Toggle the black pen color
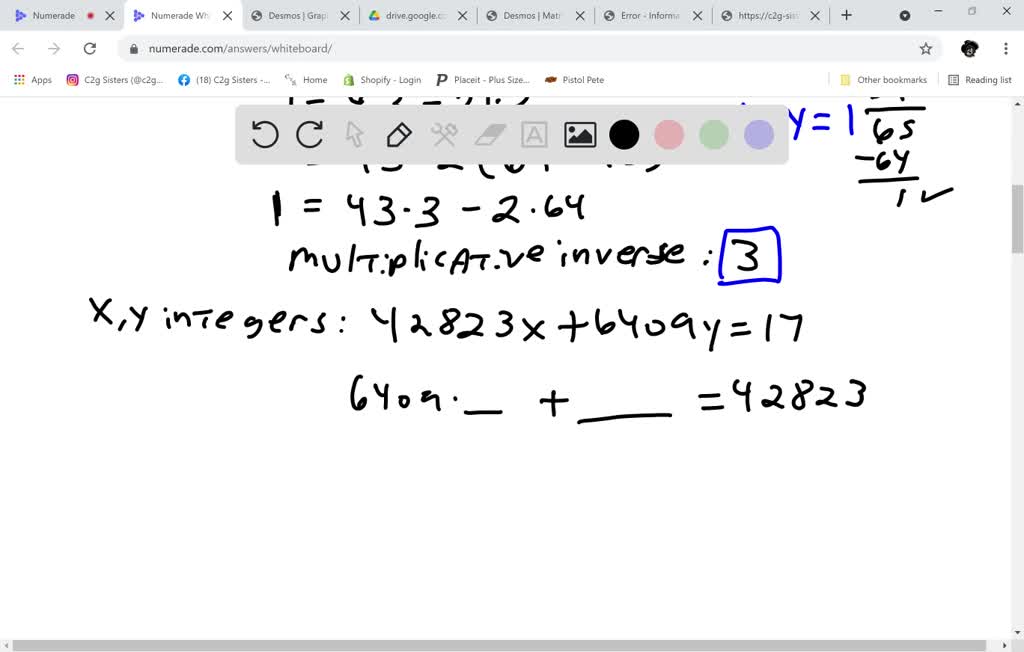The width and height of the screenshot is (1024, 652). (x=623, y=135)
